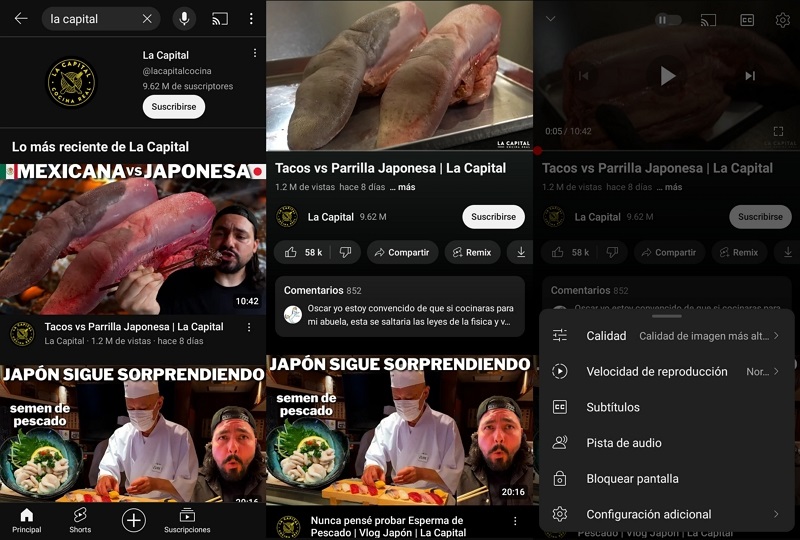Subscribe to La Capital from channel card
The image size is (800, 540).
[x=173, y=107]
